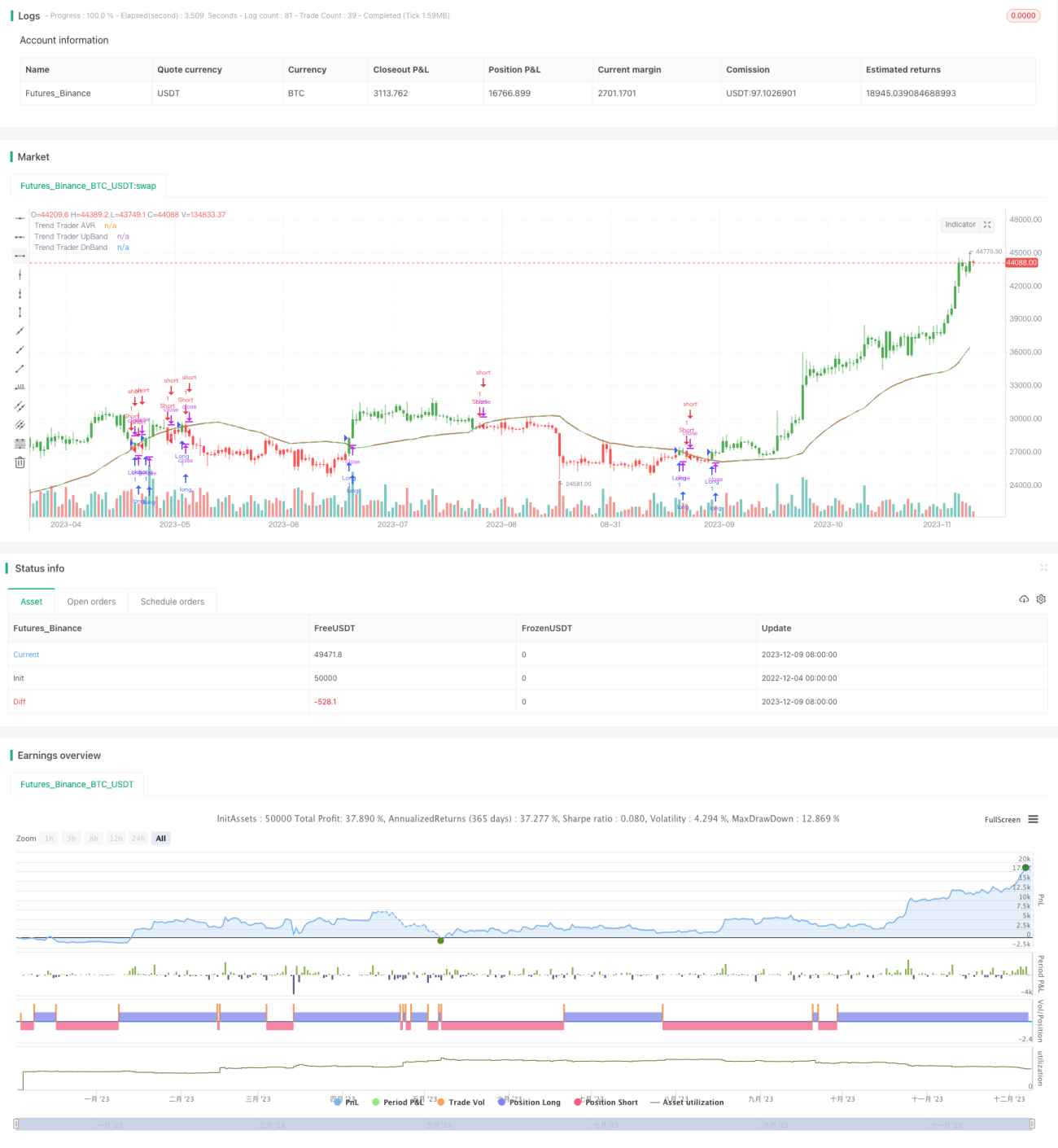1058x1148 pixels.
Task: Open the hamburger chart menu beside FullScreen
Action: tap(1033, 819)
